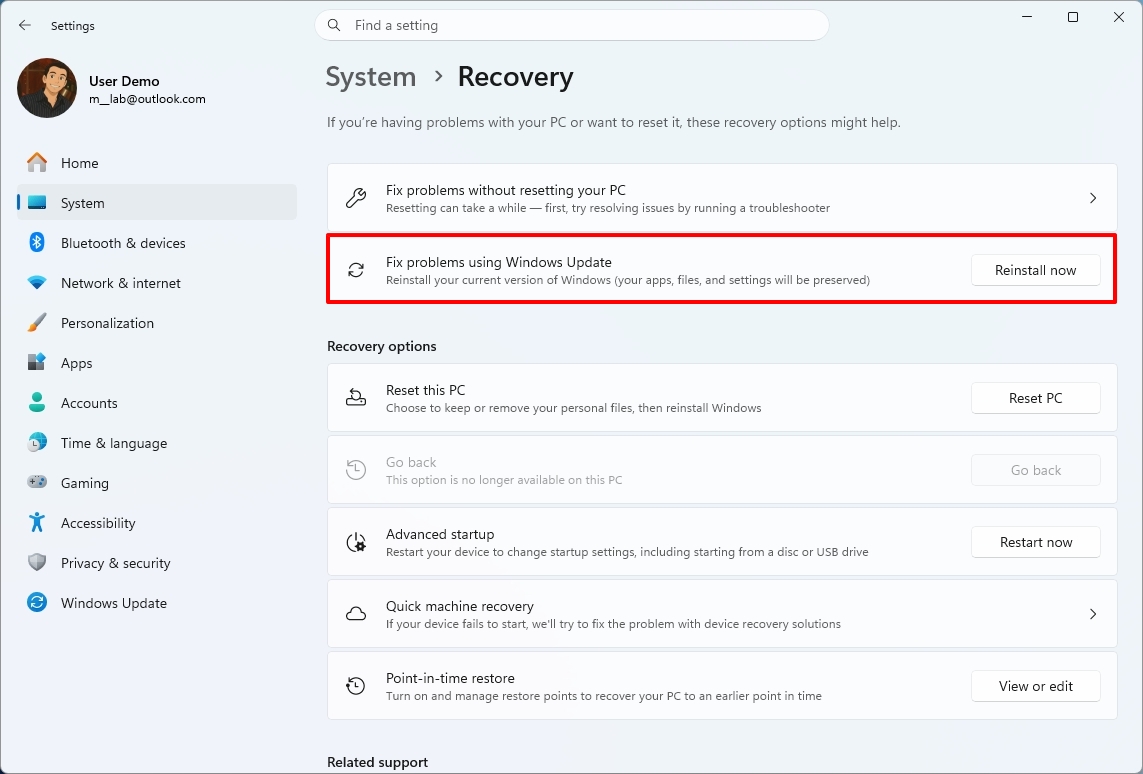This screenshot has width=1143, height=774.
Task: Click the Advanced startup gear icon
Action: pyautogui.click(x=356, y=542)
